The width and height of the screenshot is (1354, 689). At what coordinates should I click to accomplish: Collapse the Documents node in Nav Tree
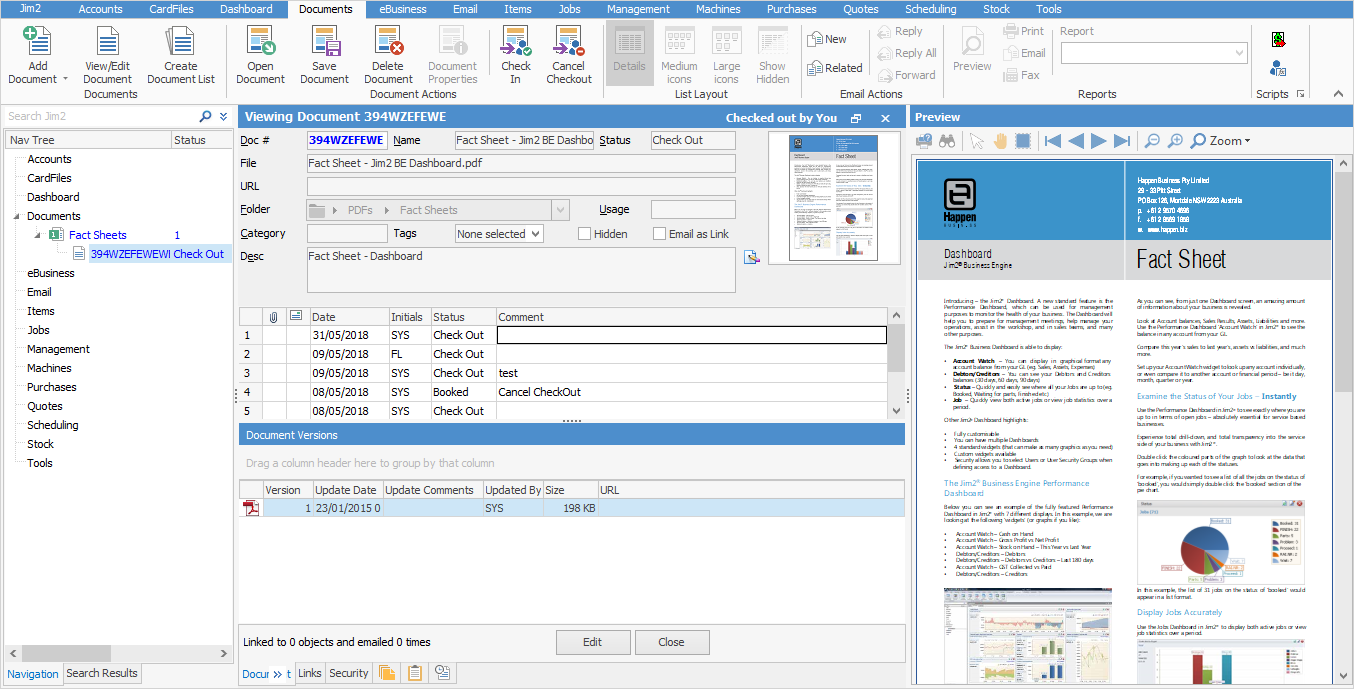tap(16, 216)
